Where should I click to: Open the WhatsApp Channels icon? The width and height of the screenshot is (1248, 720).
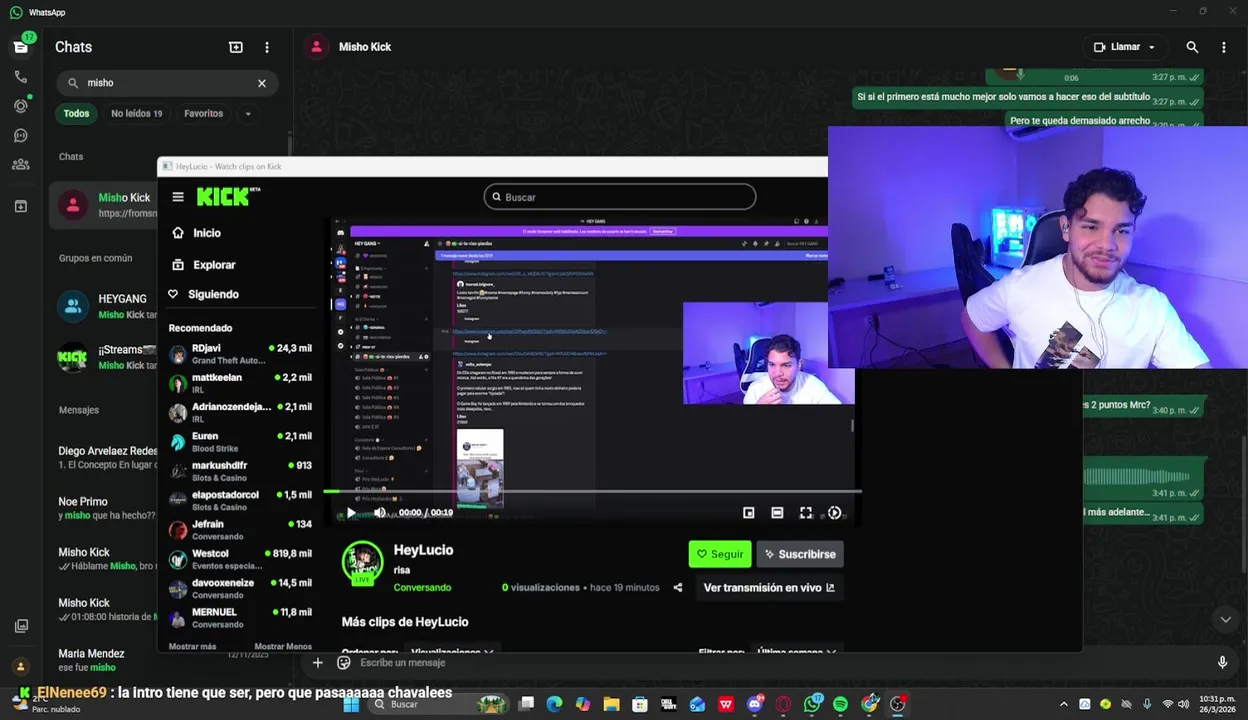[21, 135]
